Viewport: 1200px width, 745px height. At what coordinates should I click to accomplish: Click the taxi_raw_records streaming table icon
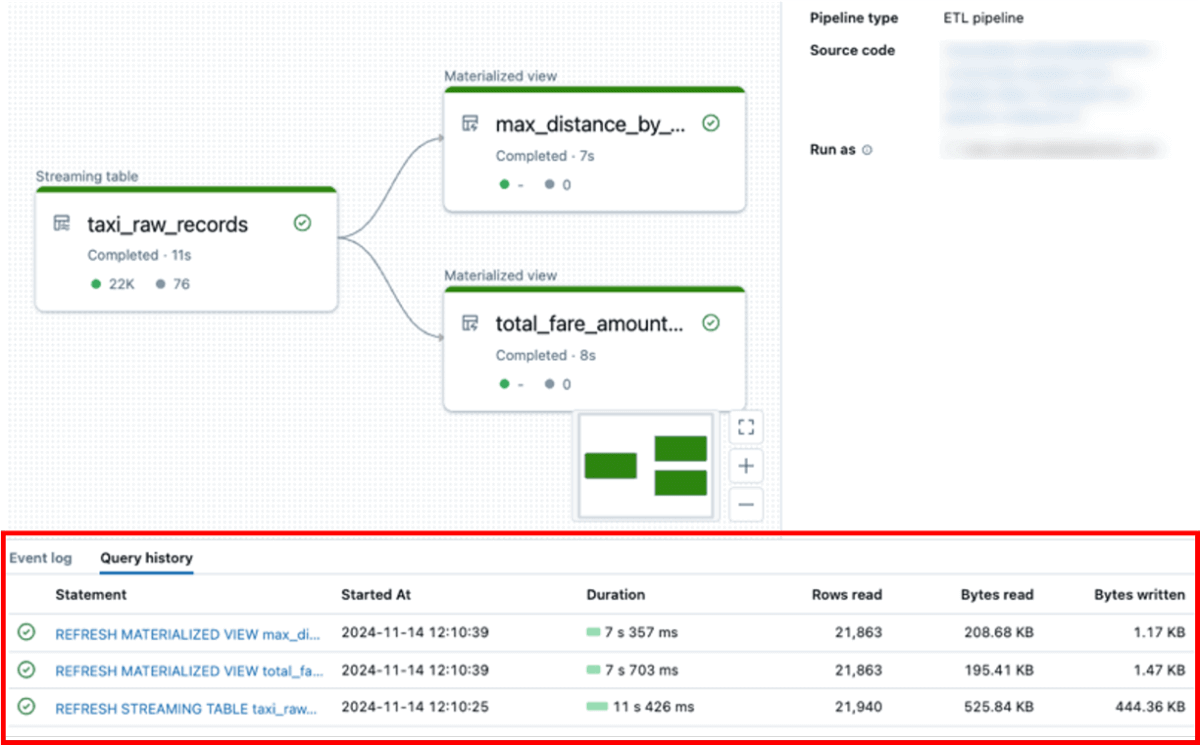(x=62, y=223)
